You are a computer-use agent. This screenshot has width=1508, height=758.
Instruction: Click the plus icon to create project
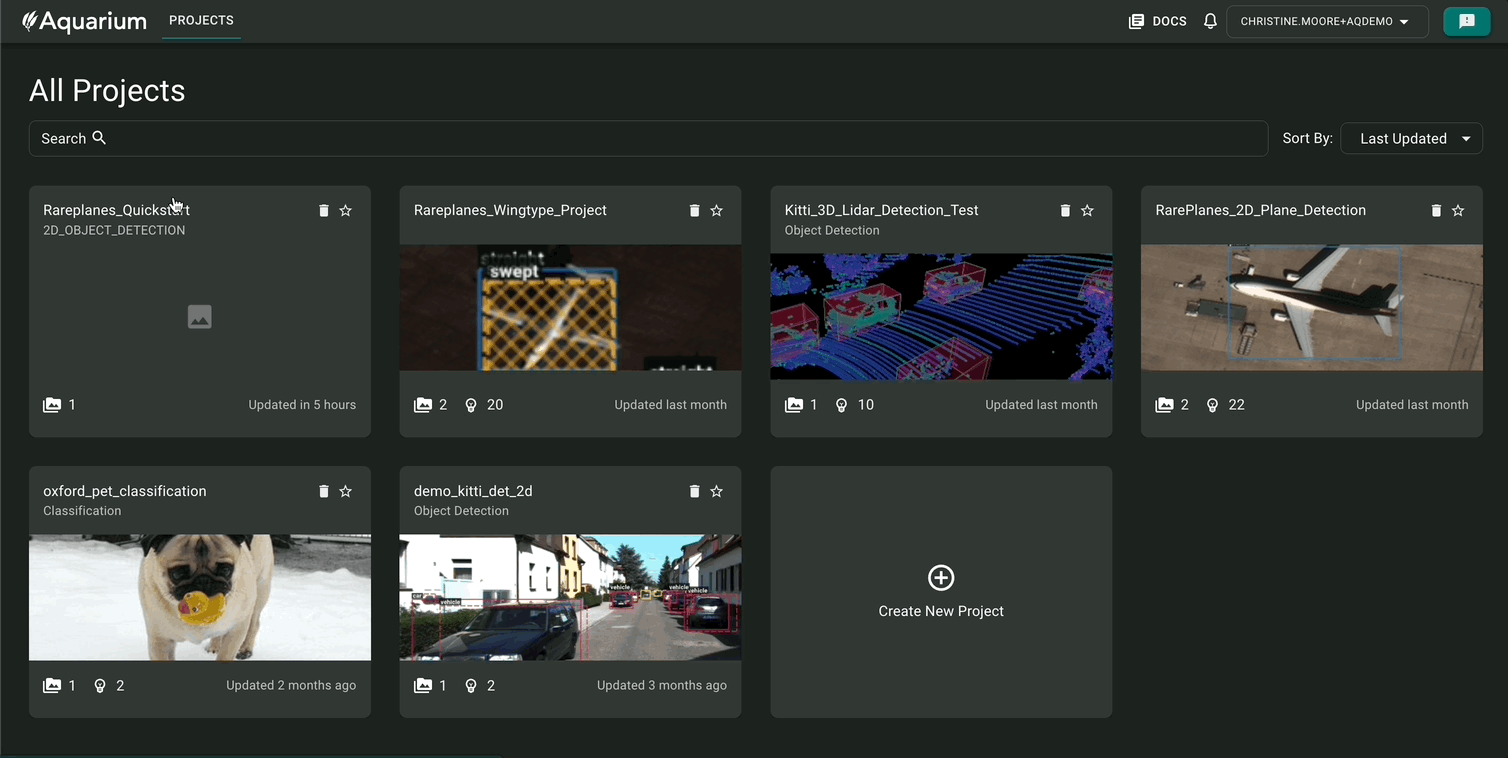(x=941, y=578)
